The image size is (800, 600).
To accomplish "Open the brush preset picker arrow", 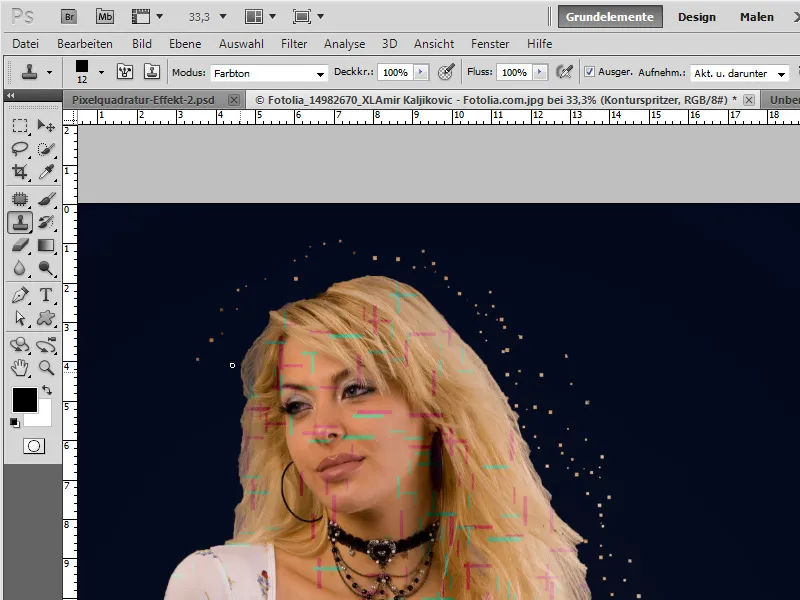I will click(101, 72).
